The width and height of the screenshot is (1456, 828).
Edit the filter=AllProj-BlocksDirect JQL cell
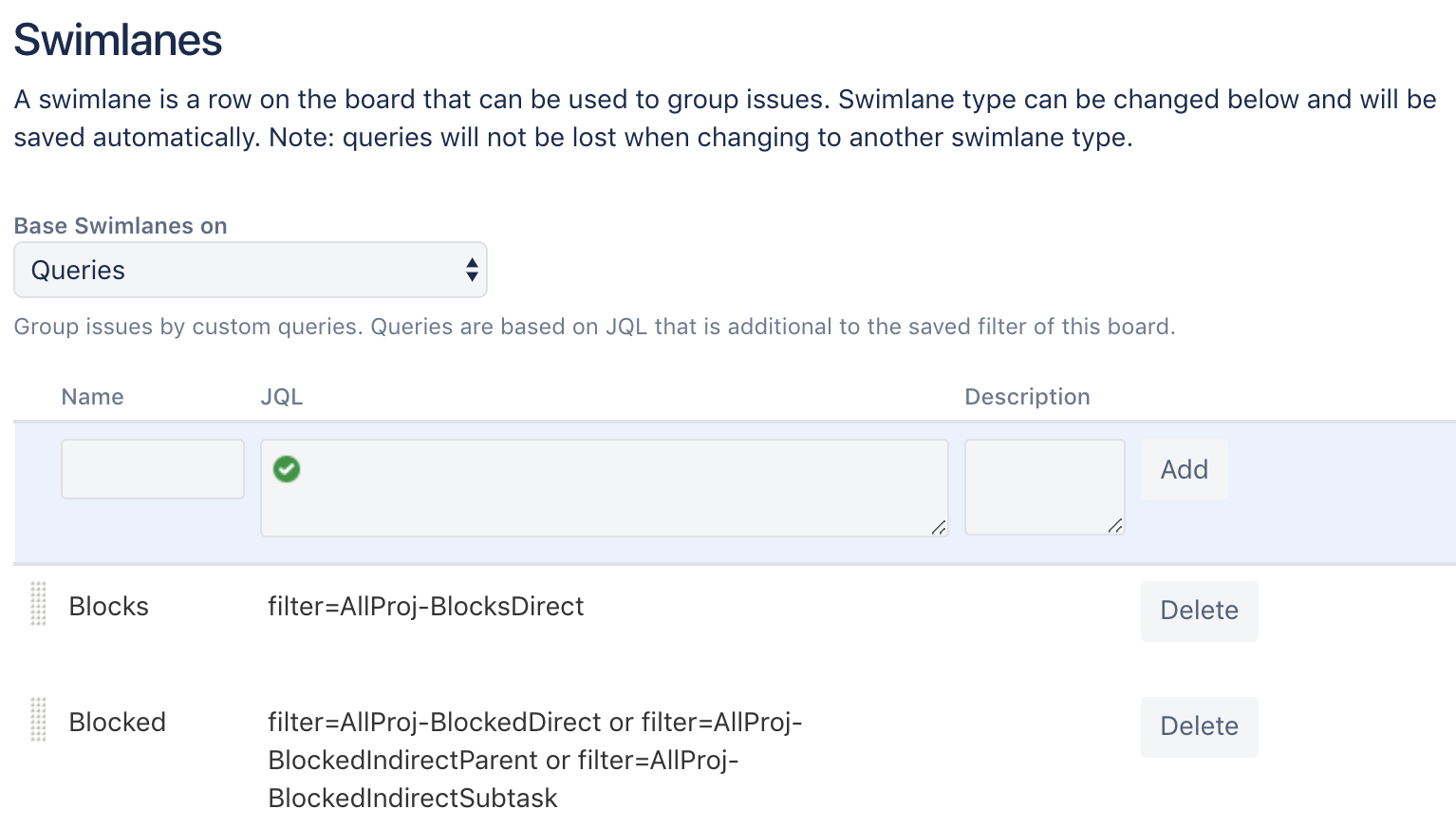(x=426, y=607)
